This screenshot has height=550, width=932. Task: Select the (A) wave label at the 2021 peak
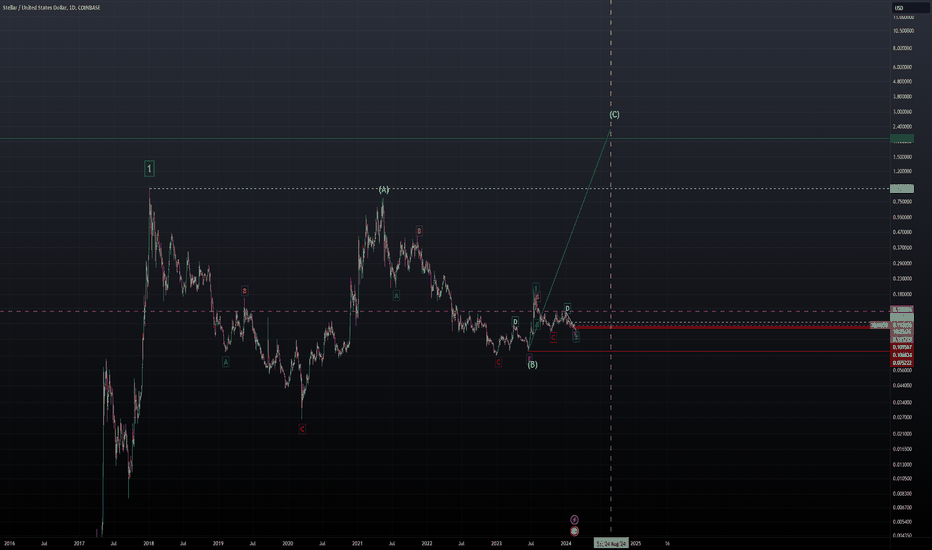[x=384, y=190]
